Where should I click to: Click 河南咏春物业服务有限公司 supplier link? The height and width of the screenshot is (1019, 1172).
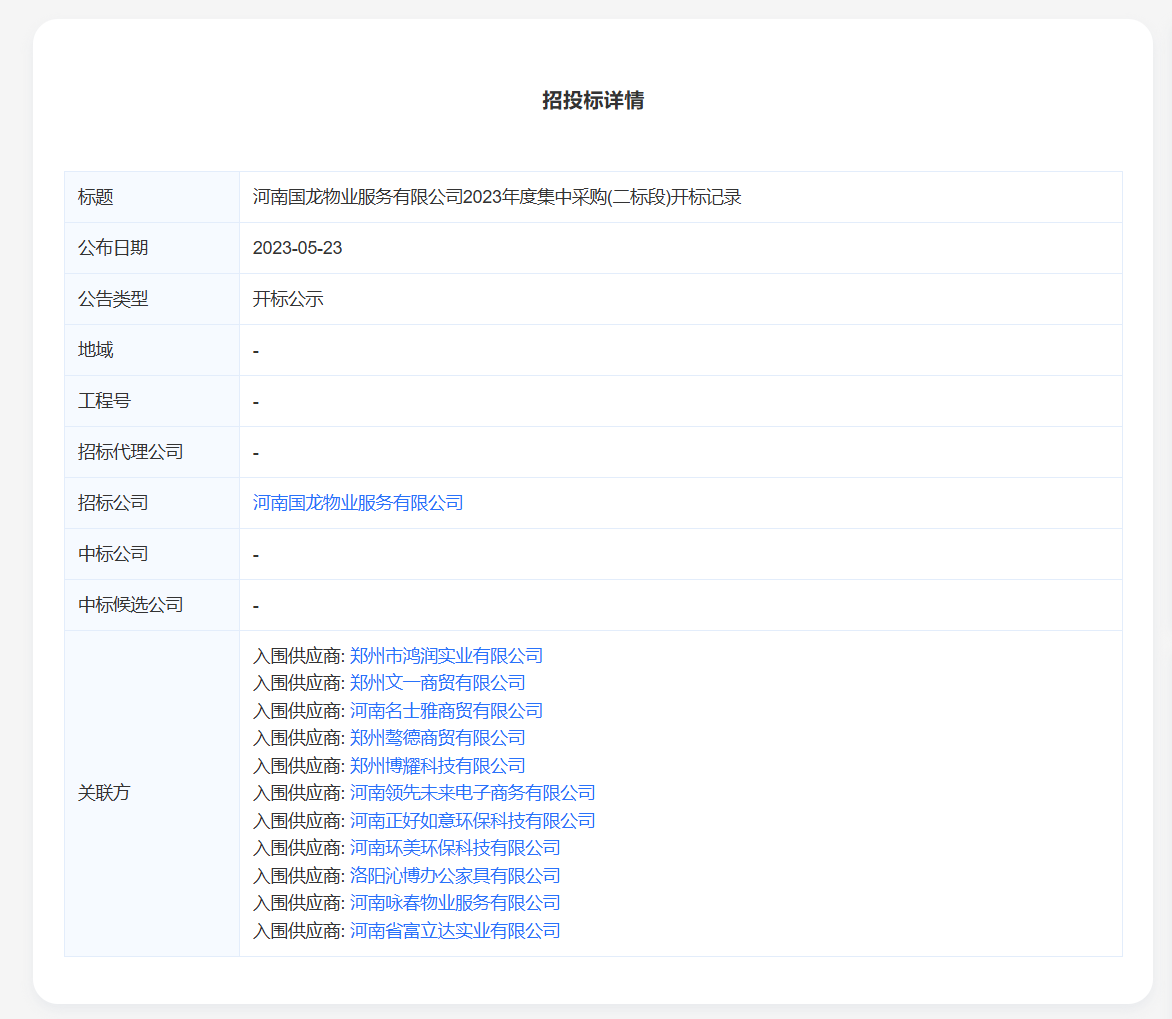[455, 903]
